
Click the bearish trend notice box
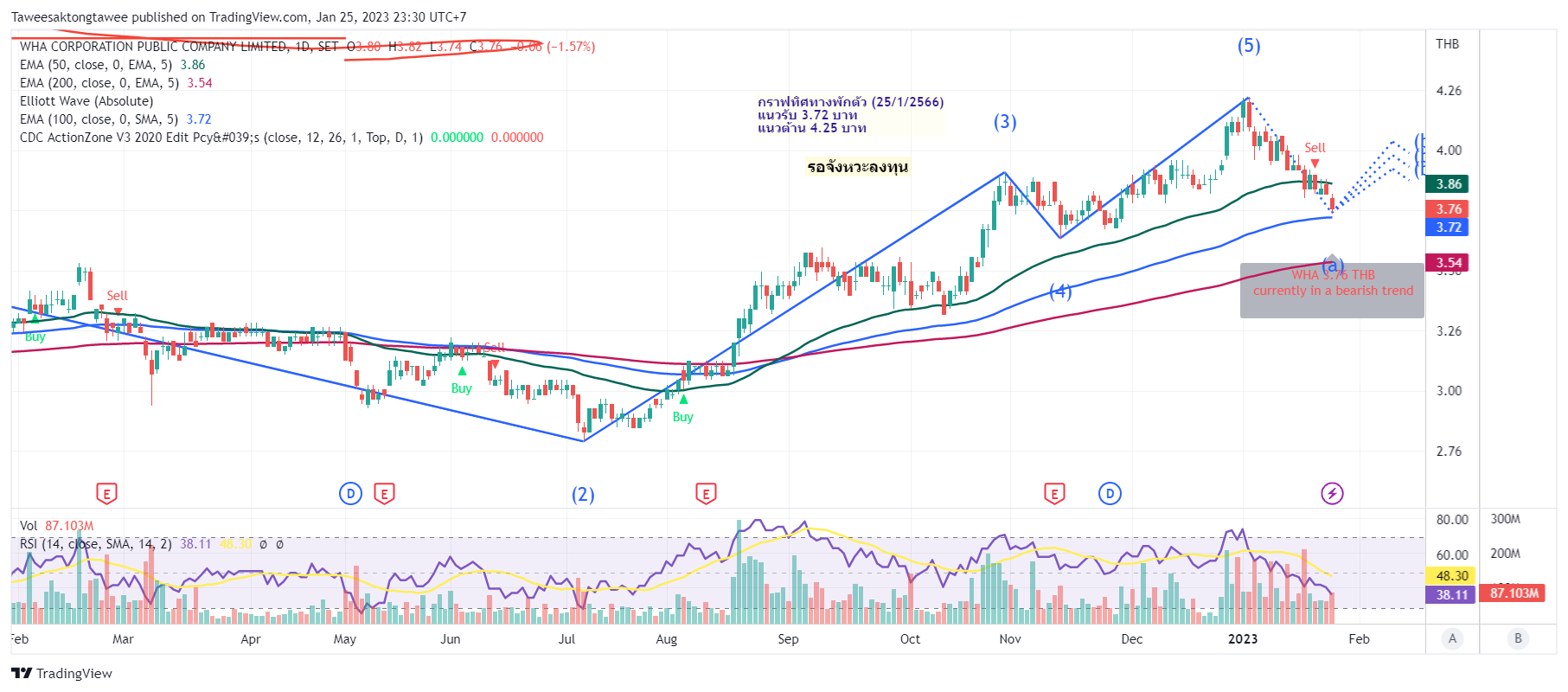pos(1332,291)
